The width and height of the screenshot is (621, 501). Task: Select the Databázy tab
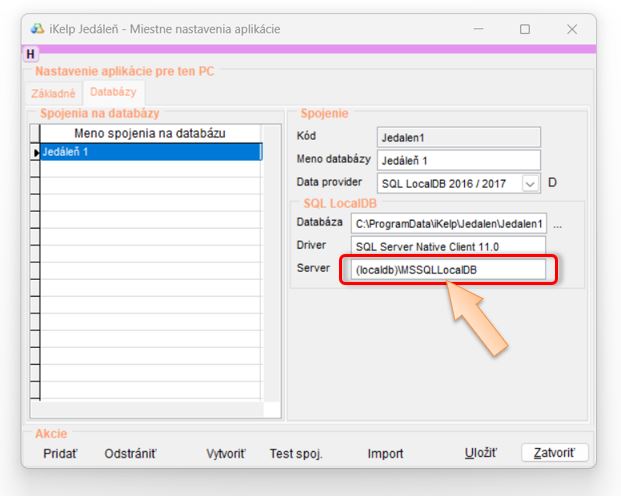point(112,92)
